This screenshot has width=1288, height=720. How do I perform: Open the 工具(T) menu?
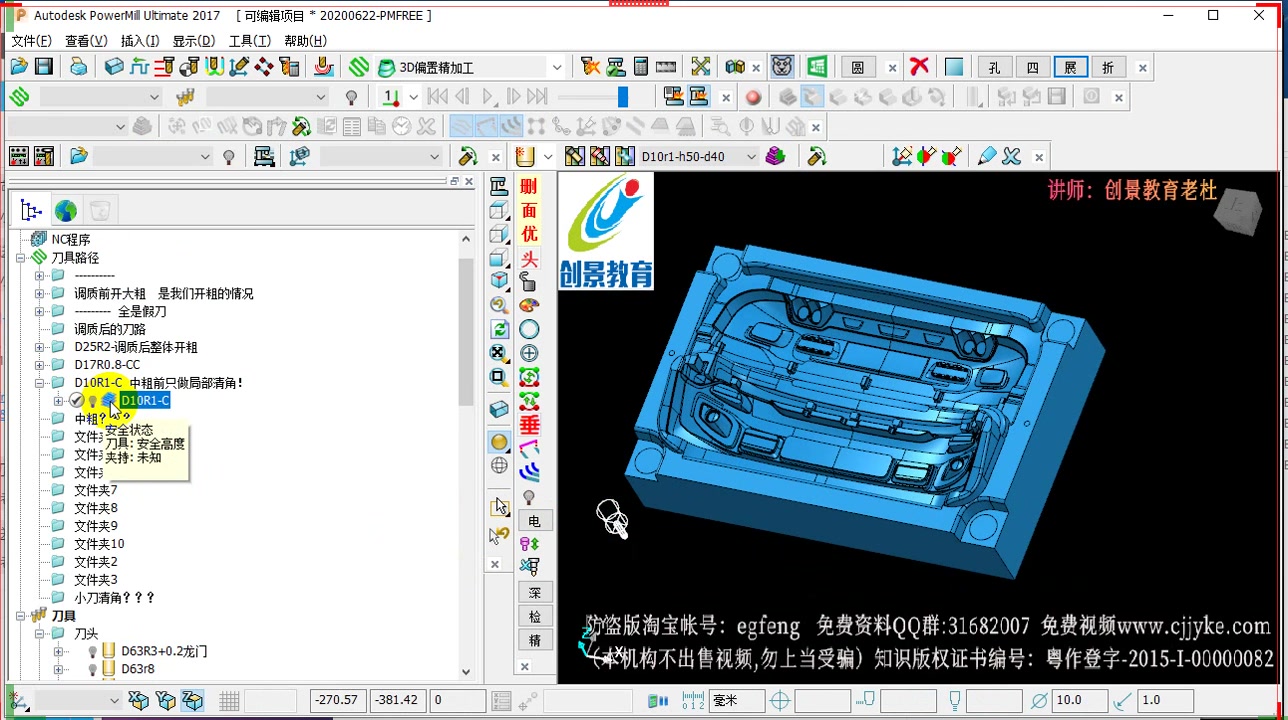tap(249, 41)
